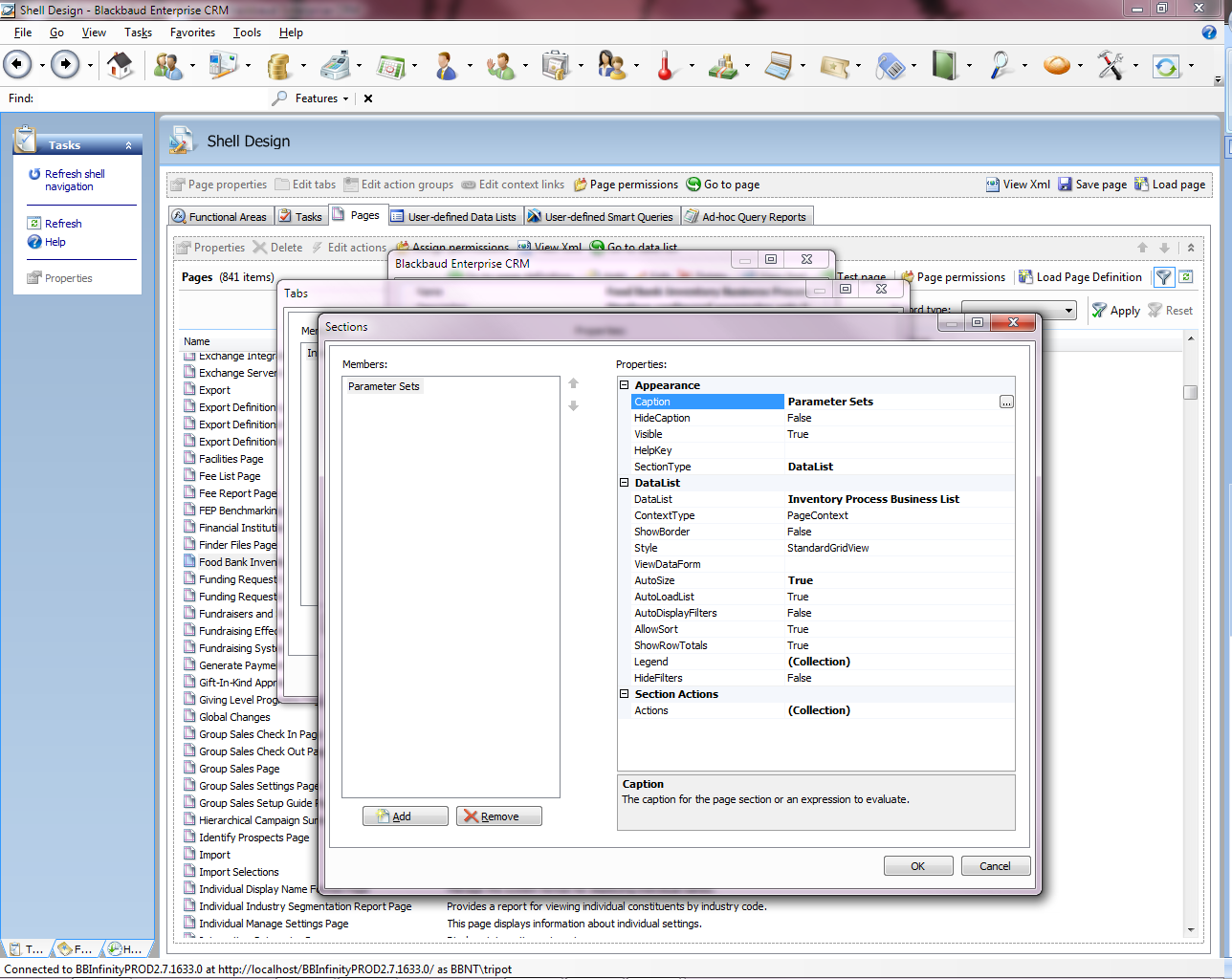The image size is (1232, 979).
Task: Open the record type combo box
Action: [1019, 310]
